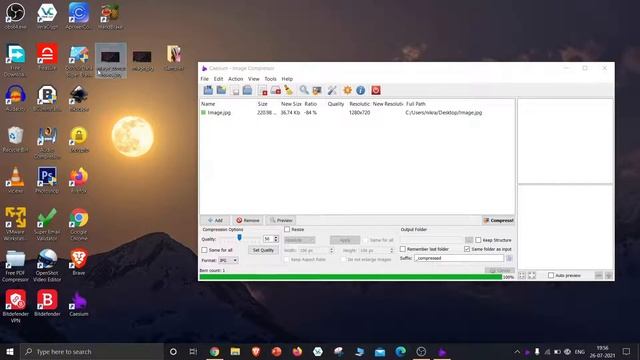Screen dimensions: 640x360
Task: Tick the quality Same for all checkbox
Action: coord(204,250)
